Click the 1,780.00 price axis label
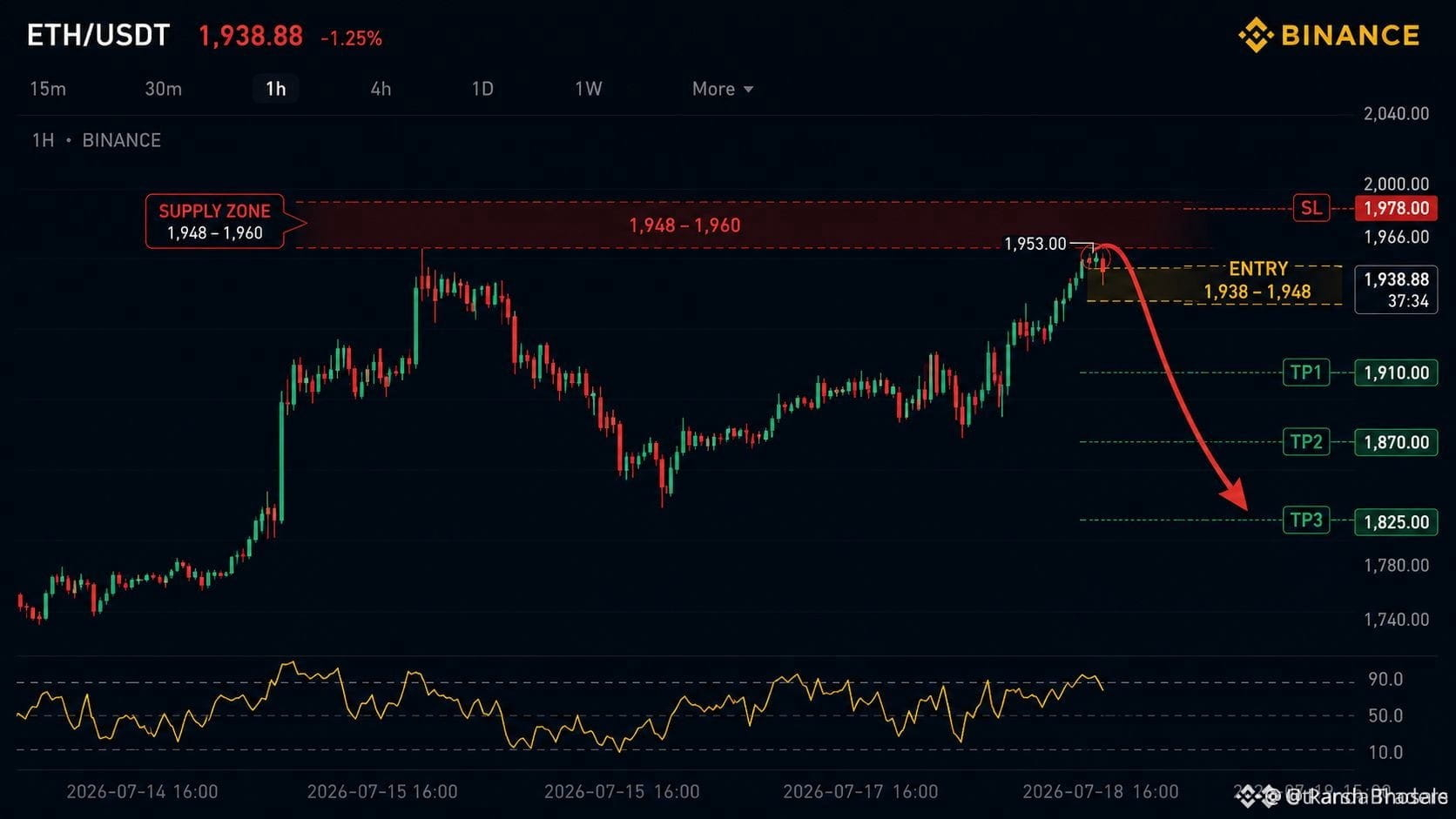The width and height of the screenshot is (1456, 819). tap(1396, 566)
